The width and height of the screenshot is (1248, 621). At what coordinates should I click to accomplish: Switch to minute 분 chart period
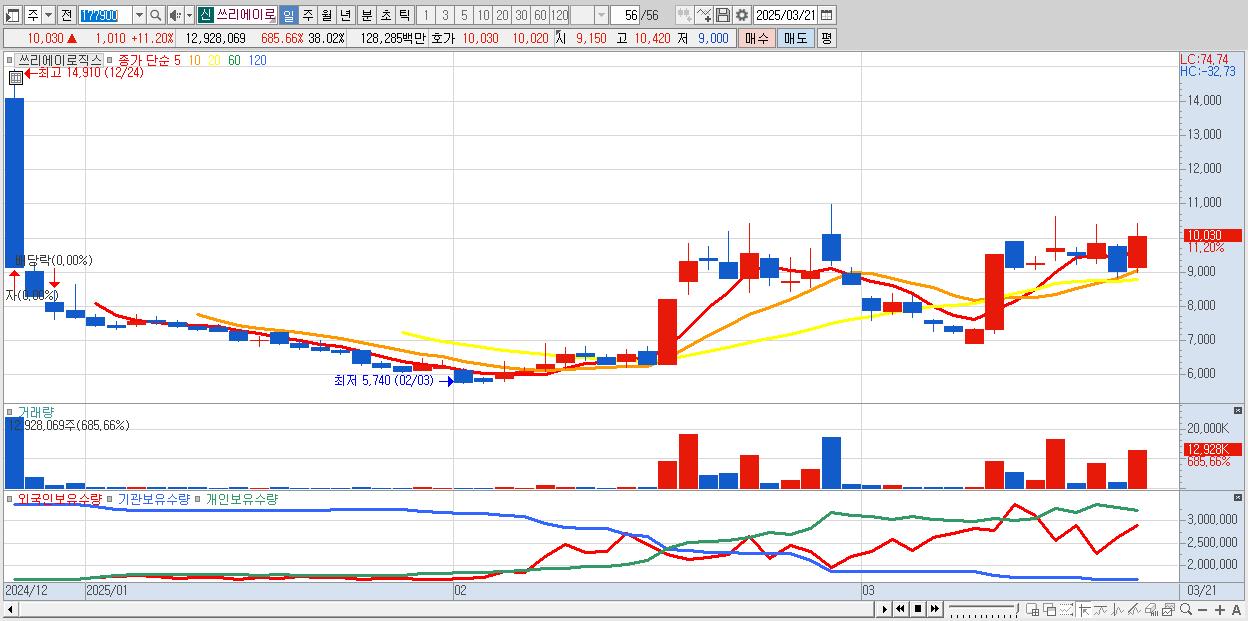coord(367,15)
